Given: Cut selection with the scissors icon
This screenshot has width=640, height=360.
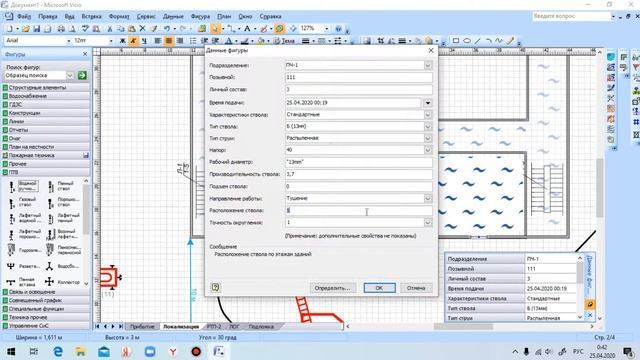Looking at the screenshot, I should click(x=109, y=29).
